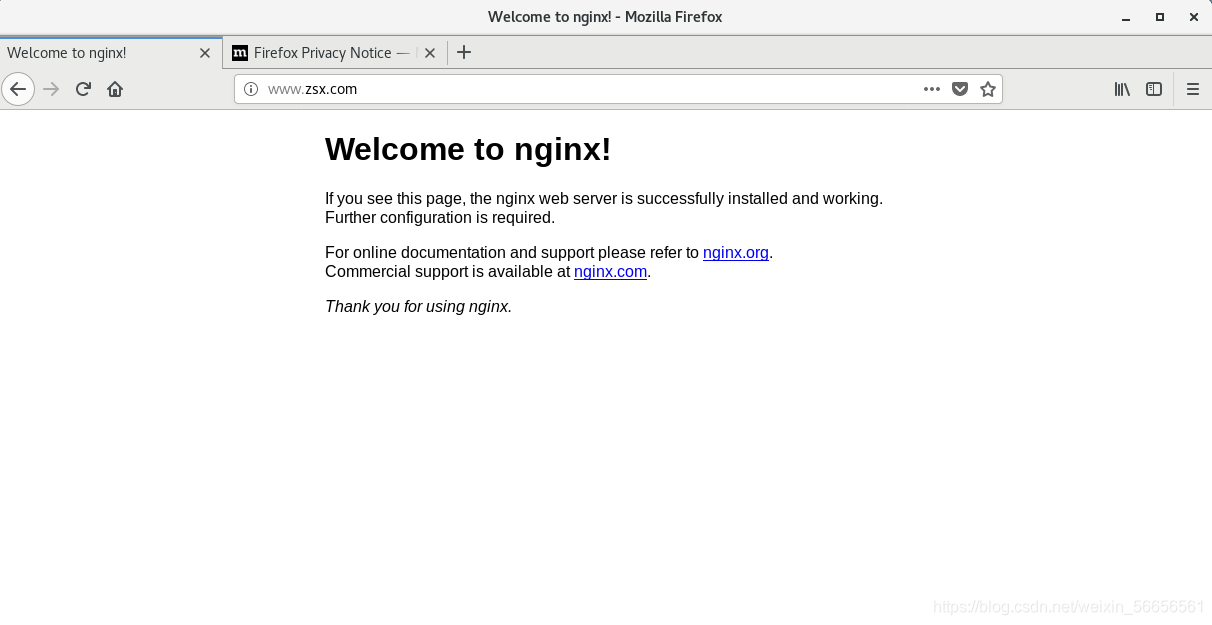The image size is (1212, 625).
Task: Close the Welcome to nginx! tab
Action: 205,53
